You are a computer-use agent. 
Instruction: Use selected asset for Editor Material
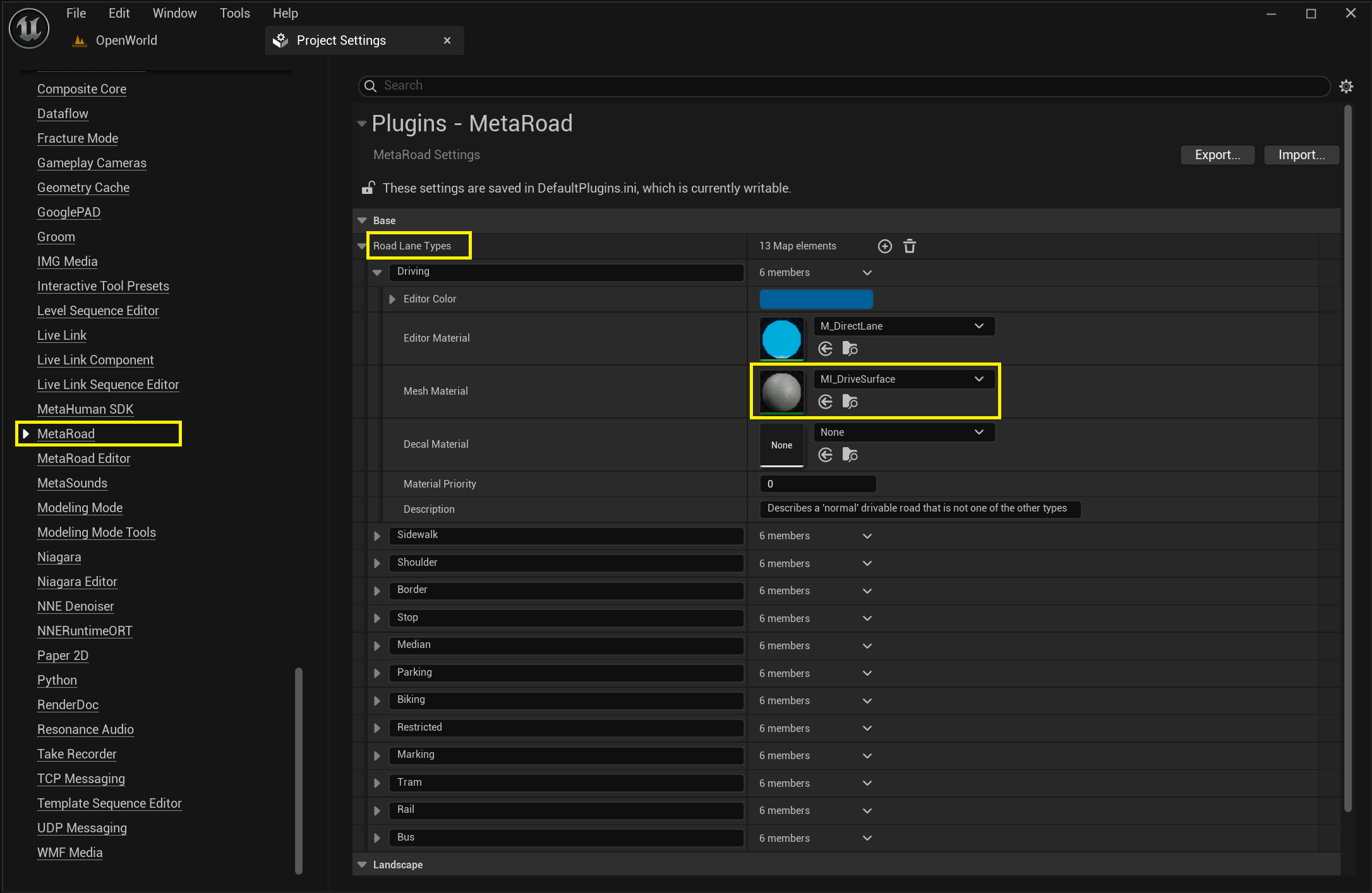826,349
